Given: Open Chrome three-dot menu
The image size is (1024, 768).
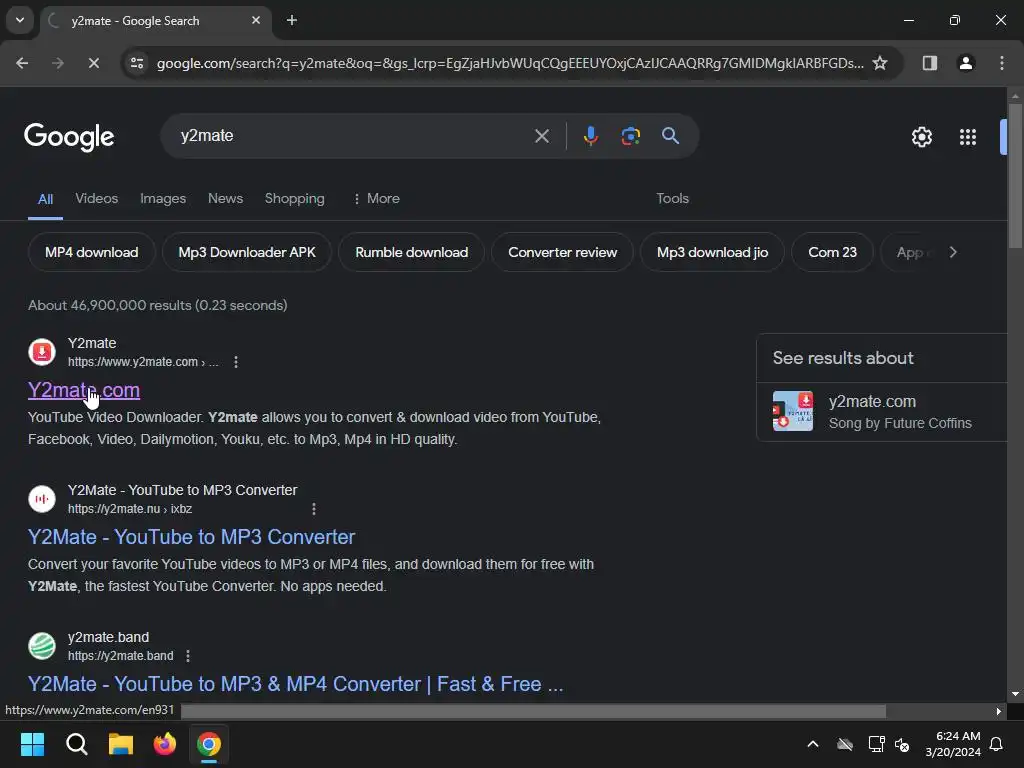Looking at the screenshot, I should 1002,63.
